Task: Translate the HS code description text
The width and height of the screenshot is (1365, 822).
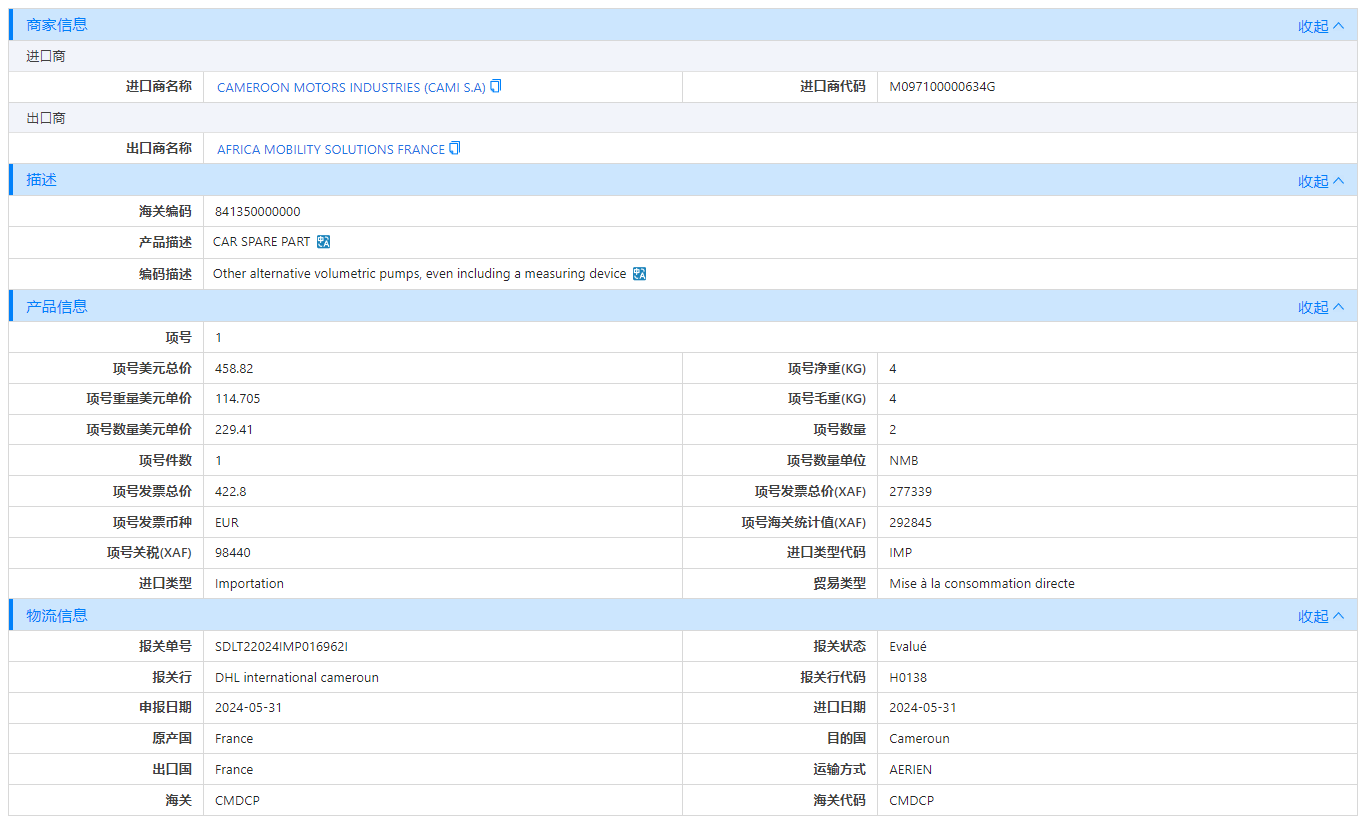Action: pos(638,273)
